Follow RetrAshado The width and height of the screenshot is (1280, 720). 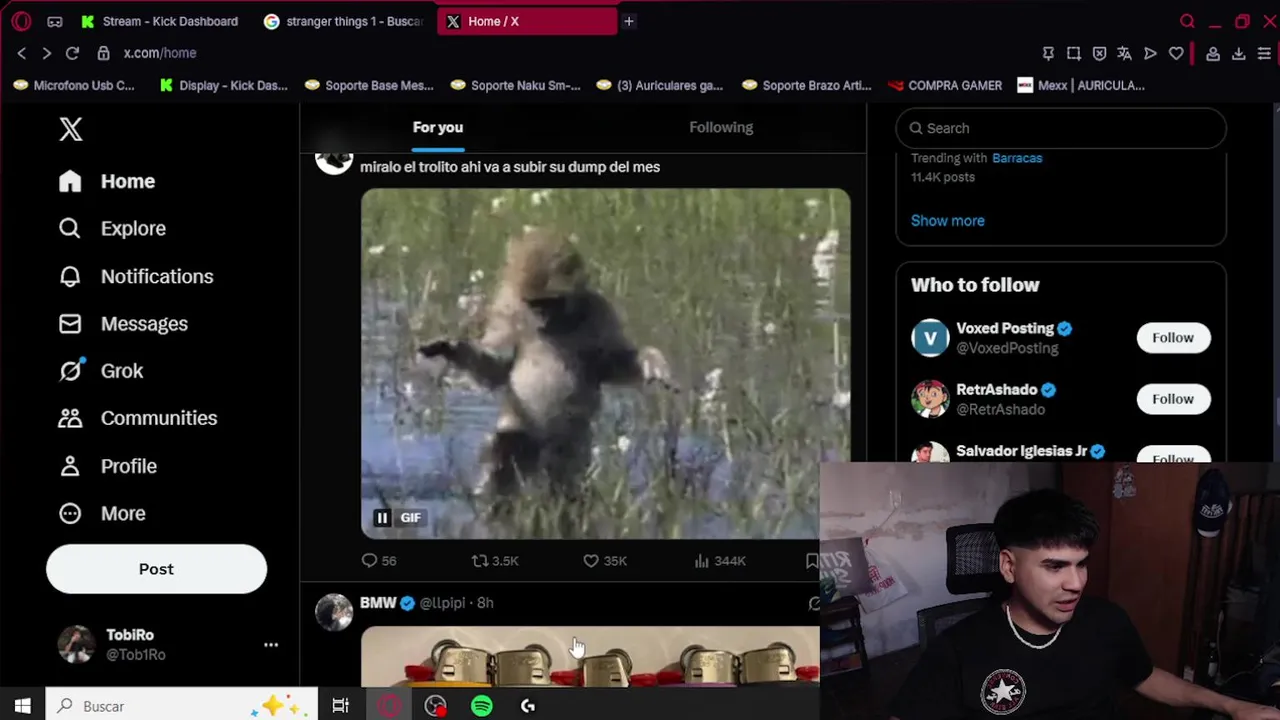(1173, 399)
